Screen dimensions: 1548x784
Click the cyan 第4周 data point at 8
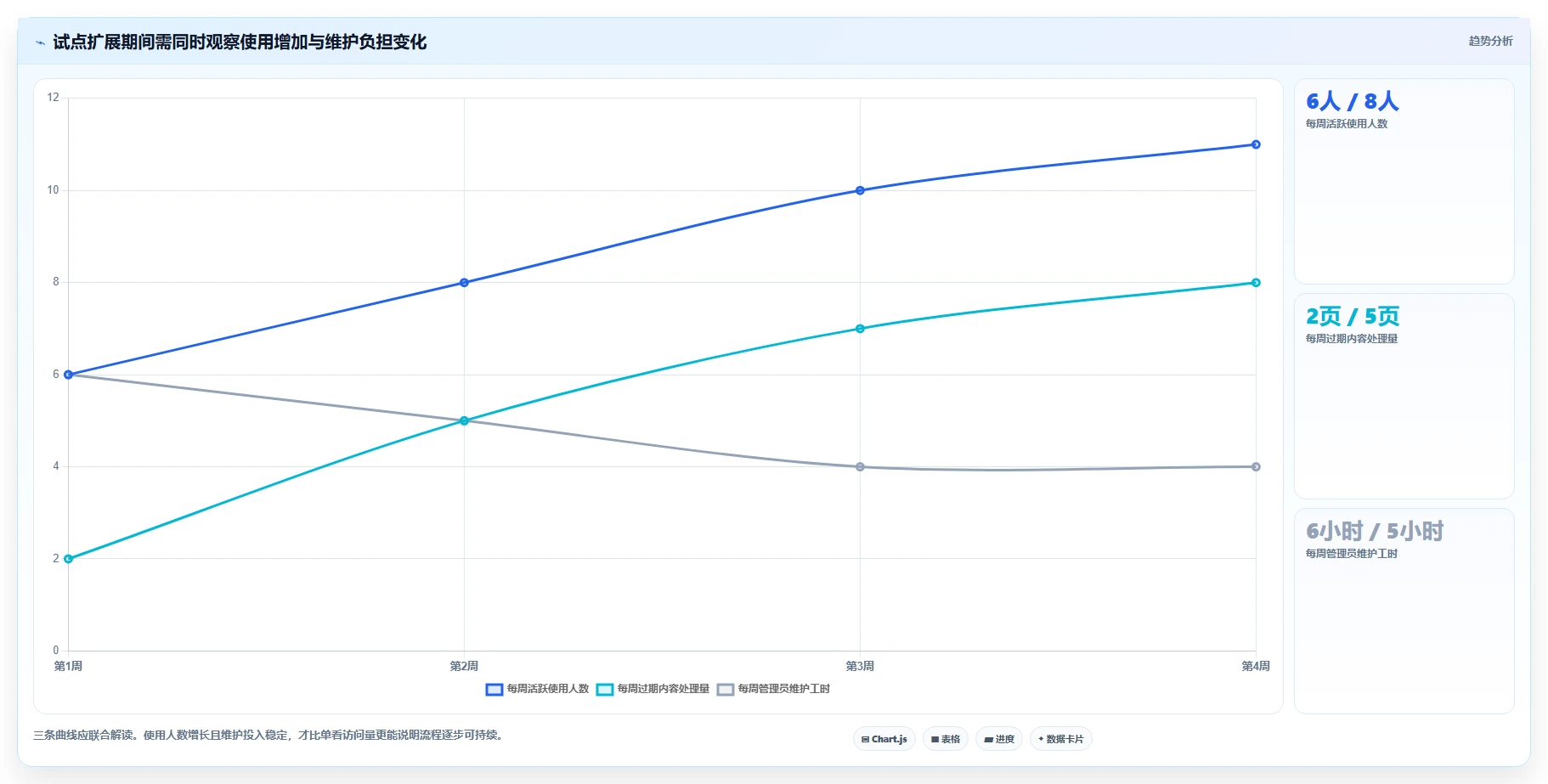point(1256,283)
